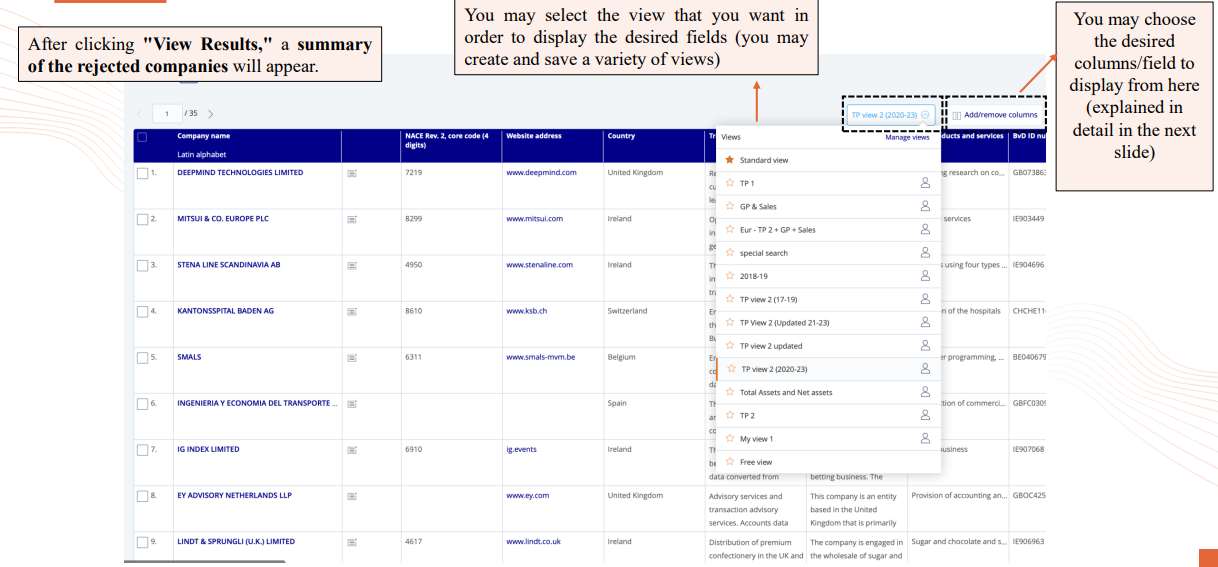Open the Manage views link

tap(907, 137)
